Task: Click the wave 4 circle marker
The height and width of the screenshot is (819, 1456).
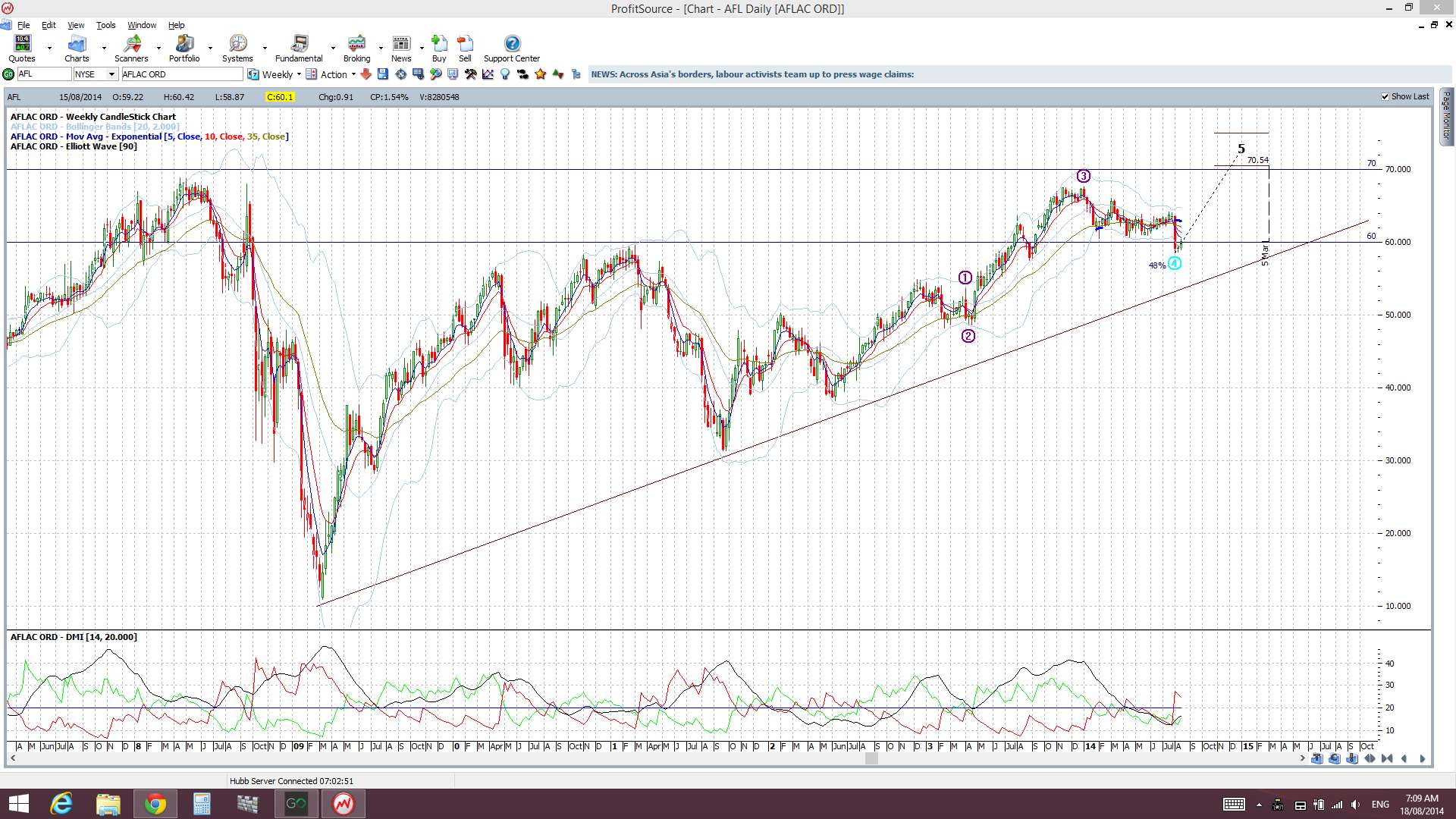Action: (x=1174, y=263)
